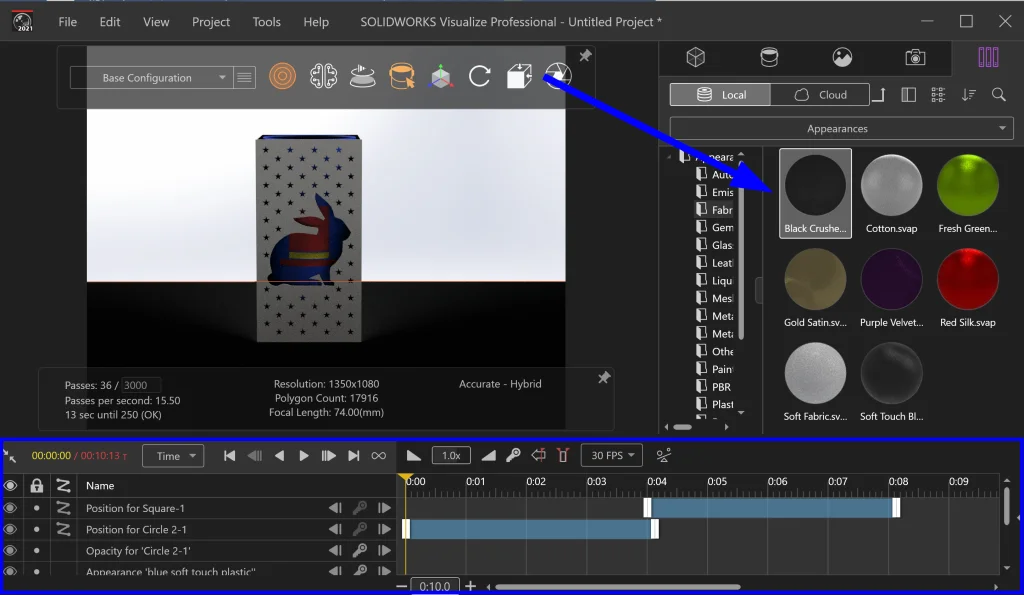Click the appearance selection paint bucket tool
Image resolution: width=1024 pixels, height=595 pixels.
click(401, 76)
